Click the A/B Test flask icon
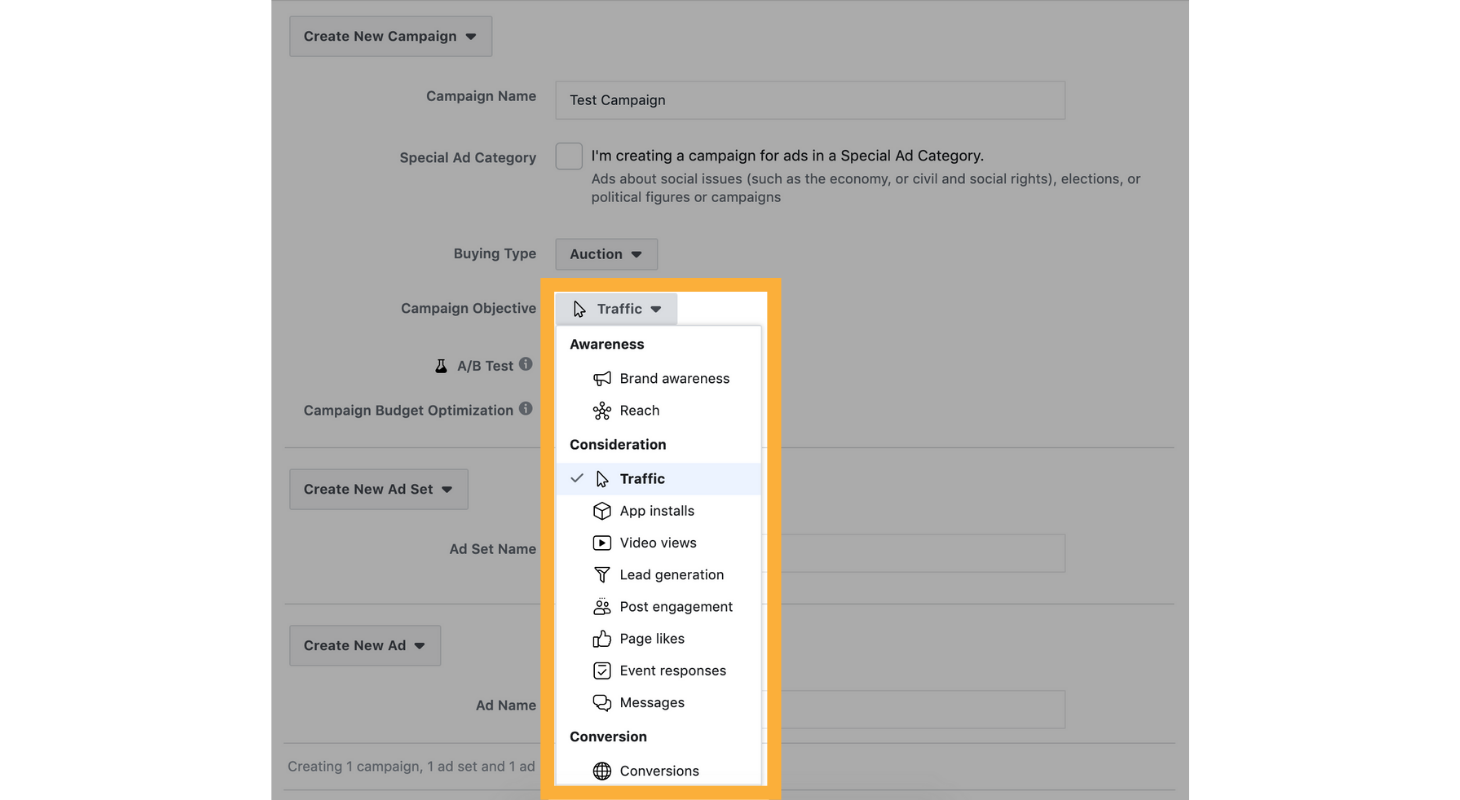The image size is (1460, 800). [441, 365]
